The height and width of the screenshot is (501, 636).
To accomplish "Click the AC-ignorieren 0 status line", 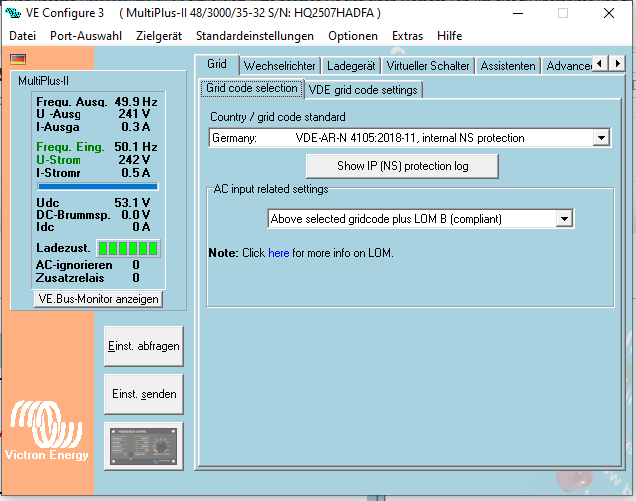I will 88,265.
